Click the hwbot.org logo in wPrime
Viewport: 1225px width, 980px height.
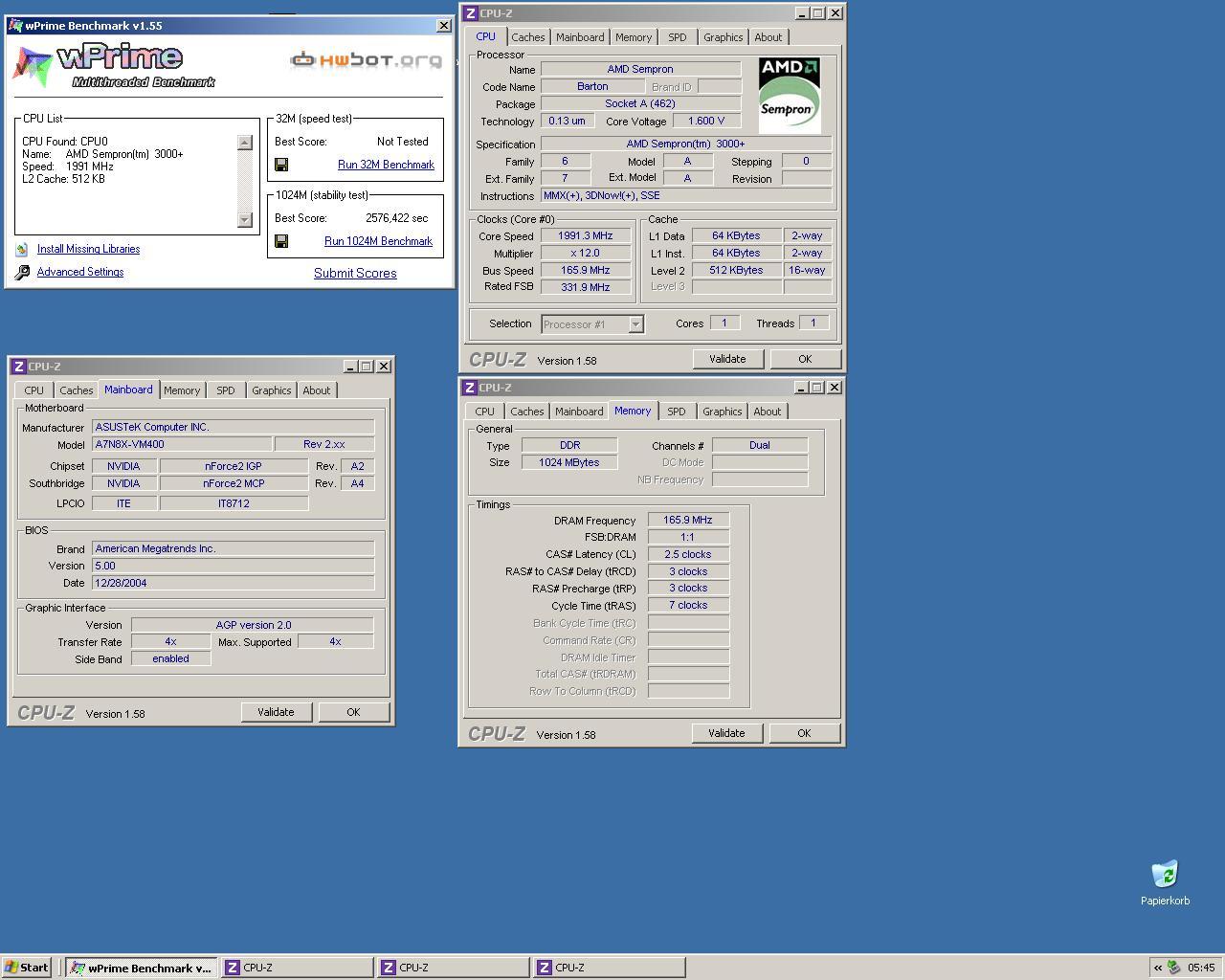[367, 59]
